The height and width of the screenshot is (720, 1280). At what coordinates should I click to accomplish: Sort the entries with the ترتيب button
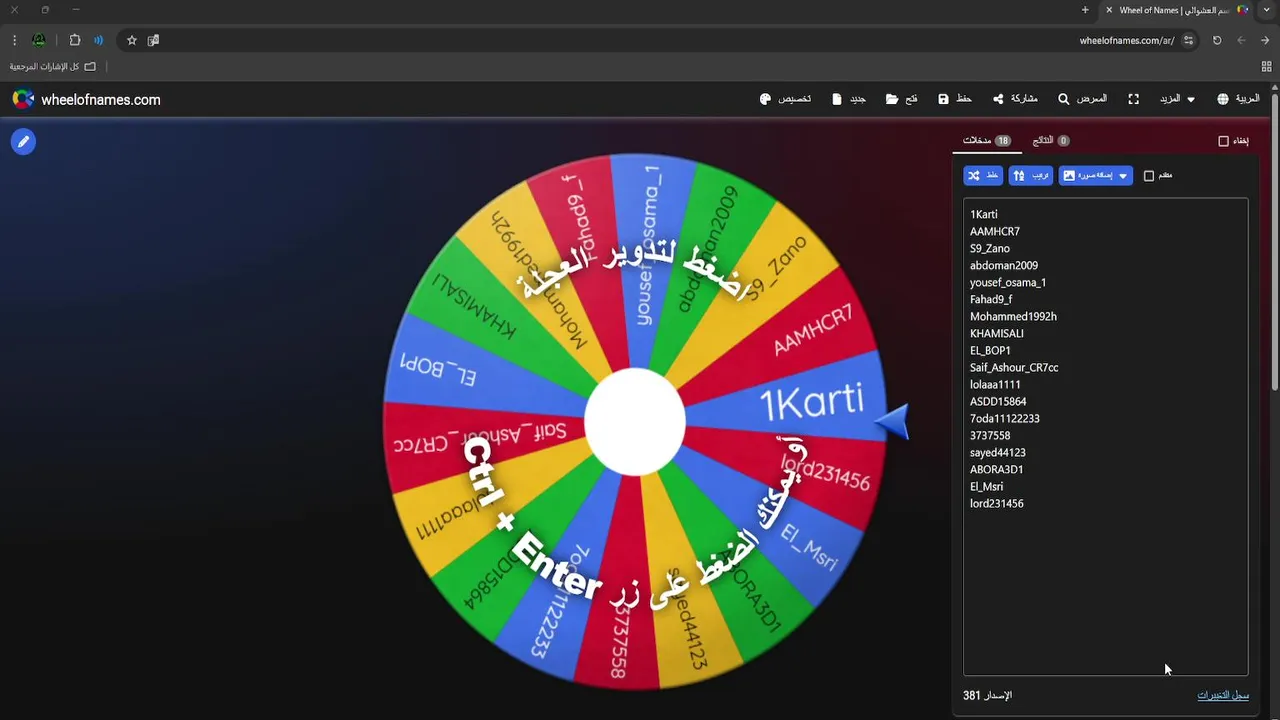tap(1031, 175)
